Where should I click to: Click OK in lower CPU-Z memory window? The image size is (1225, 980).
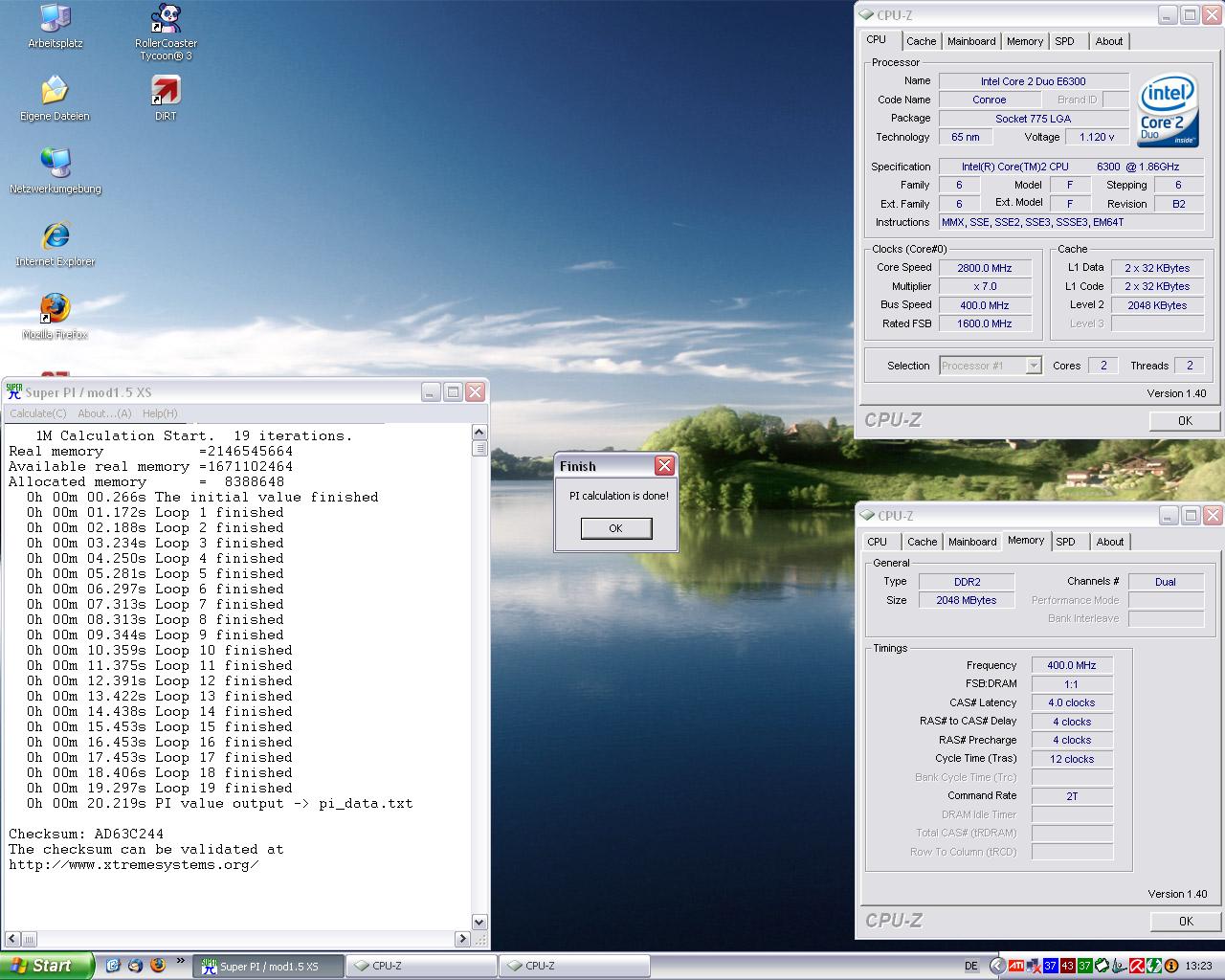[1185, 921]
